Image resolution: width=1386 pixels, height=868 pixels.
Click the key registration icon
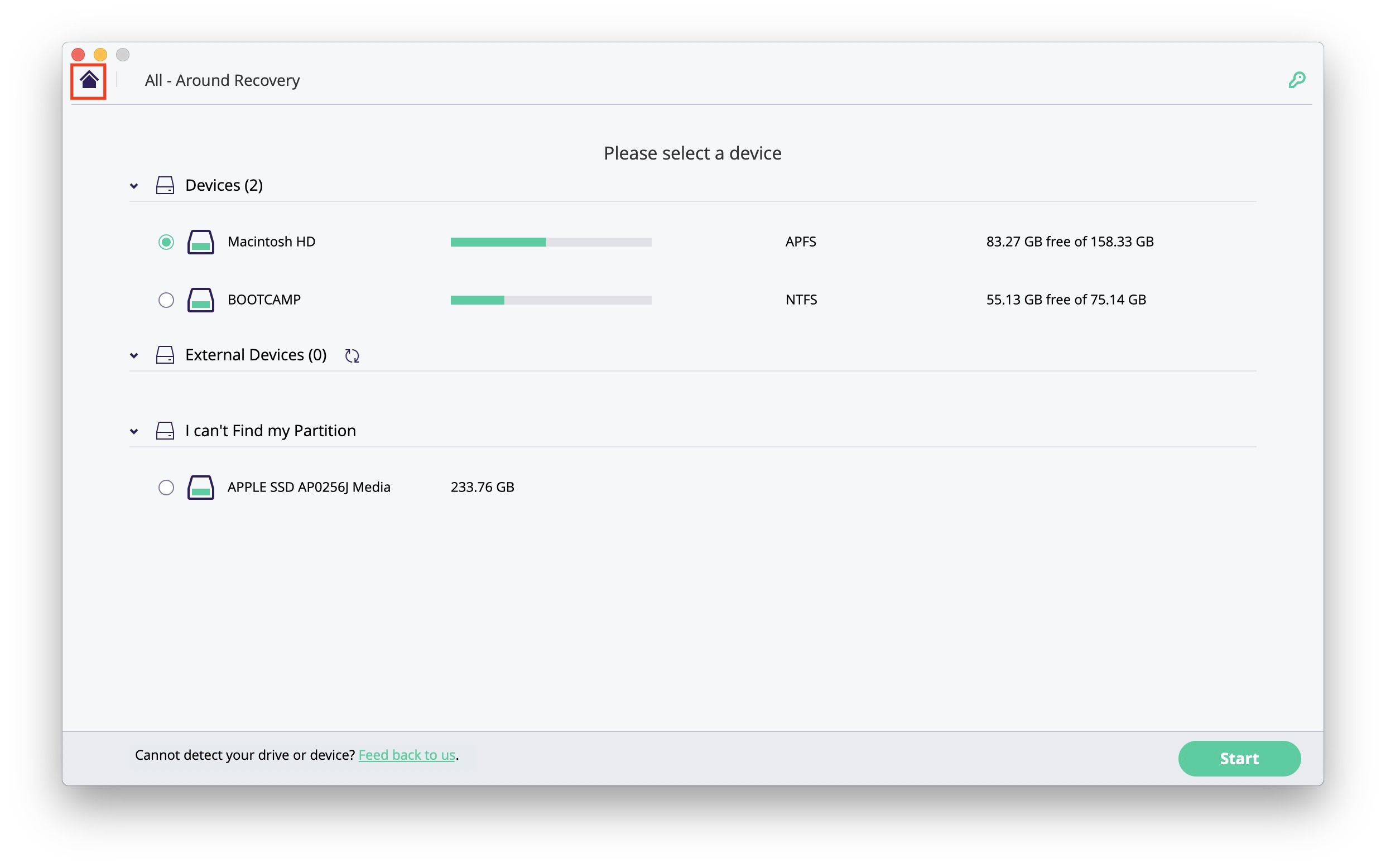(x=1296, y=80)
